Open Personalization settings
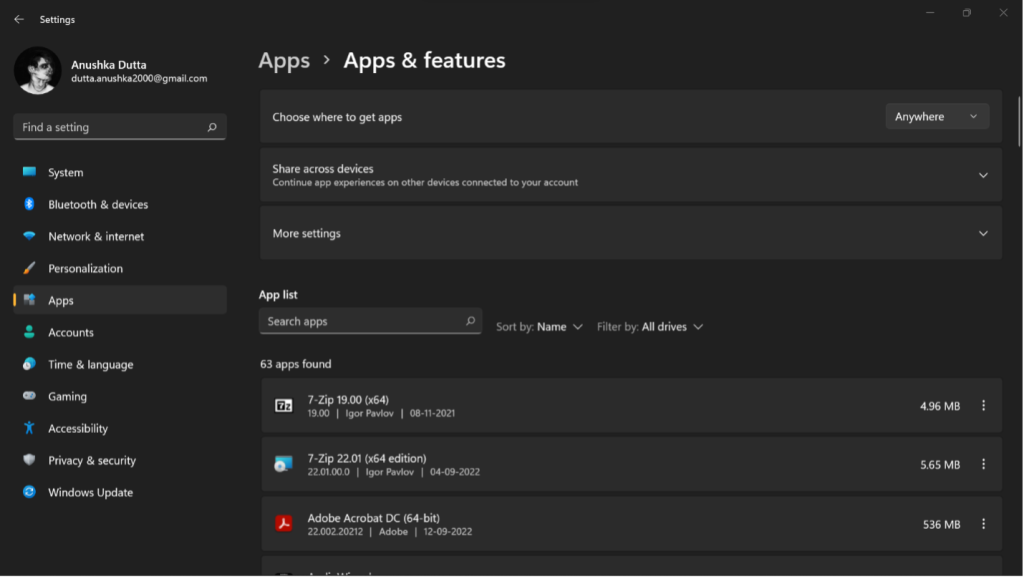1024x579 pixels. pos(85,269)
